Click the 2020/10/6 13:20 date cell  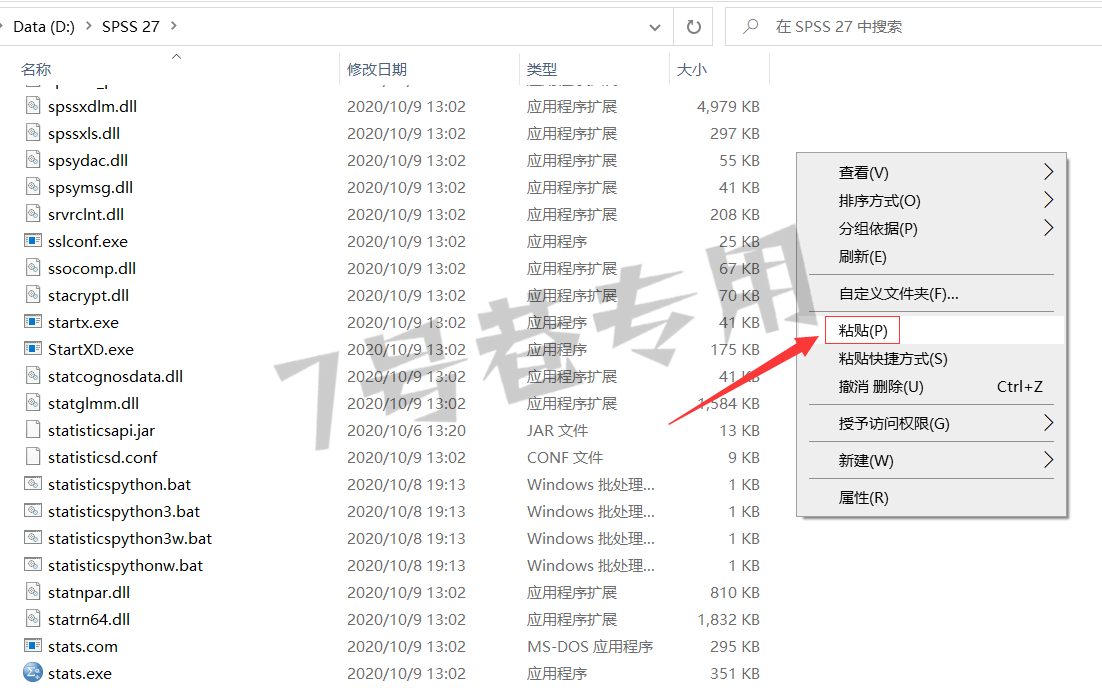[x=406, y=430]
